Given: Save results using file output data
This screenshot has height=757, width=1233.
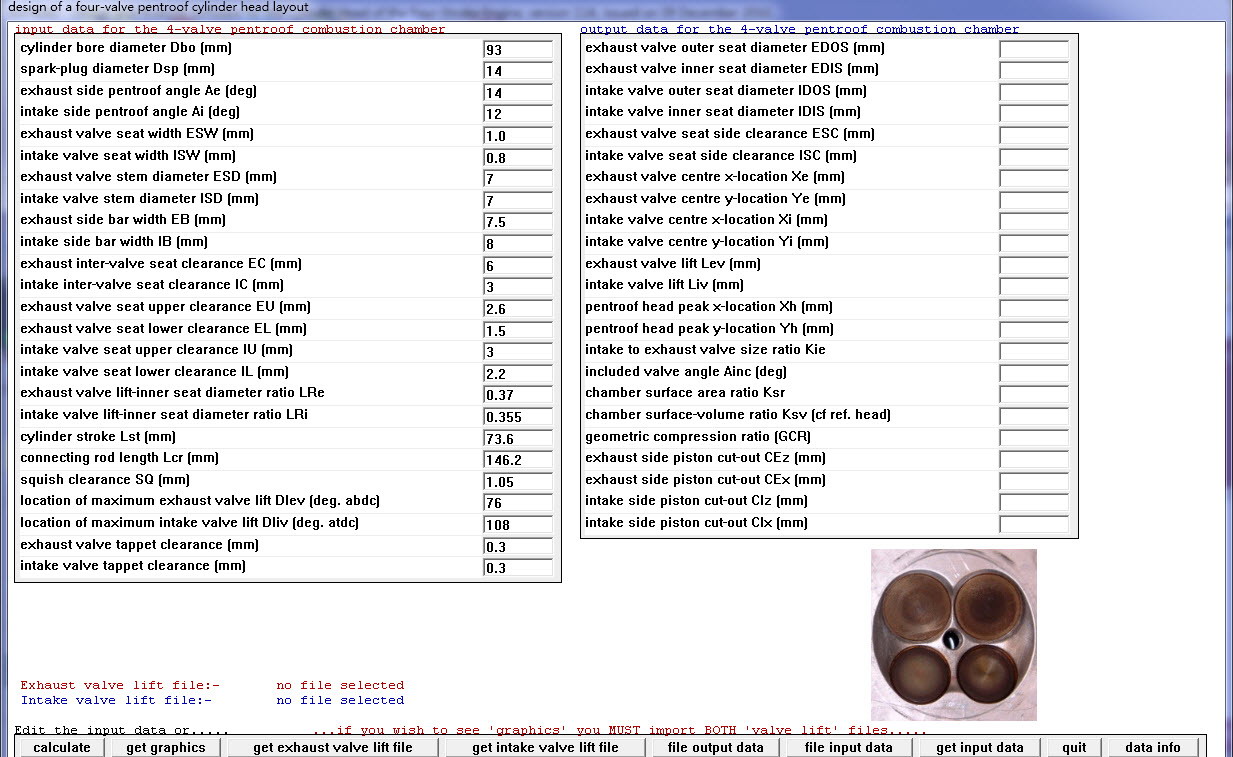Looking at the screenshot, I should 716,747.
